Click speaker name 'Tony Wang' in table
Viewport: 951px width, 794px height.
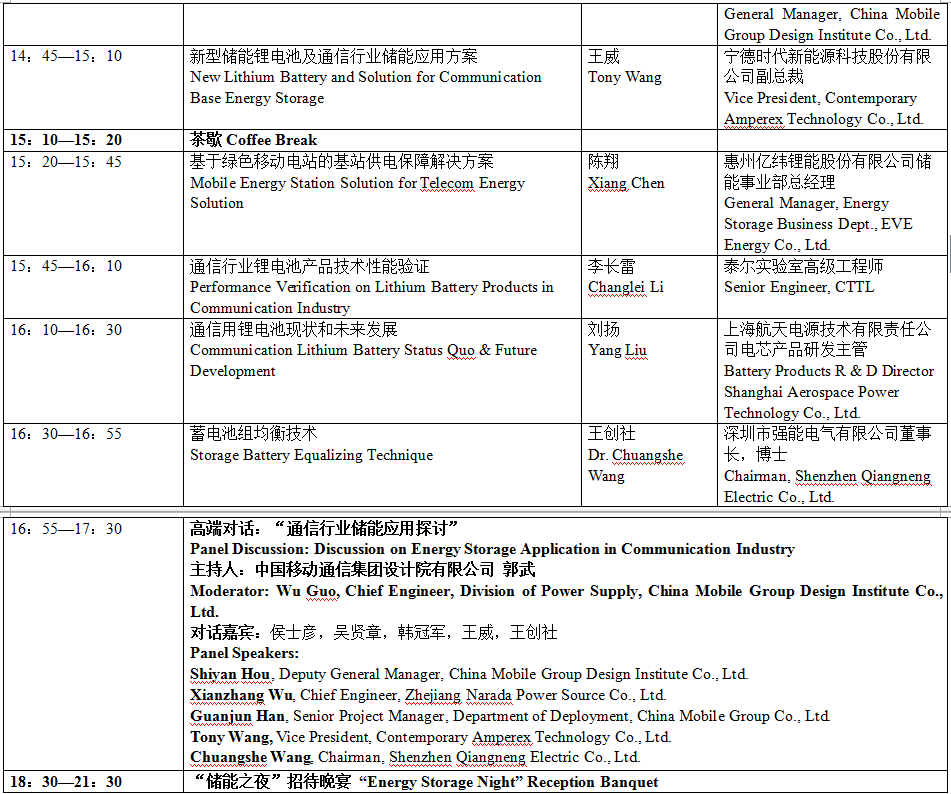pyautogui.click(x=624, y=77)
